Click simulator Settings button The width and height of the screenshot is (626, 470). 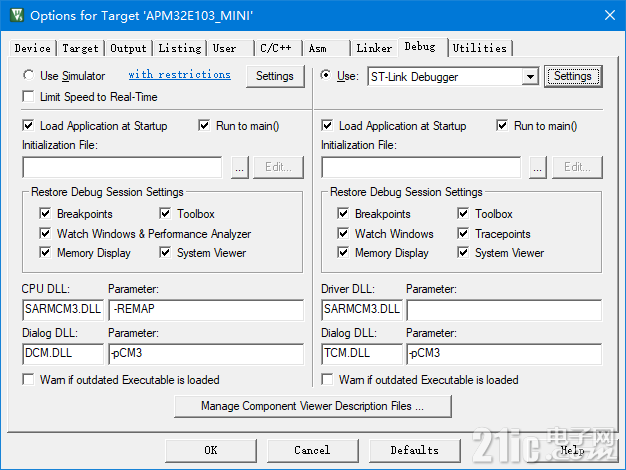pyautogui.click(x=275, y=76)
